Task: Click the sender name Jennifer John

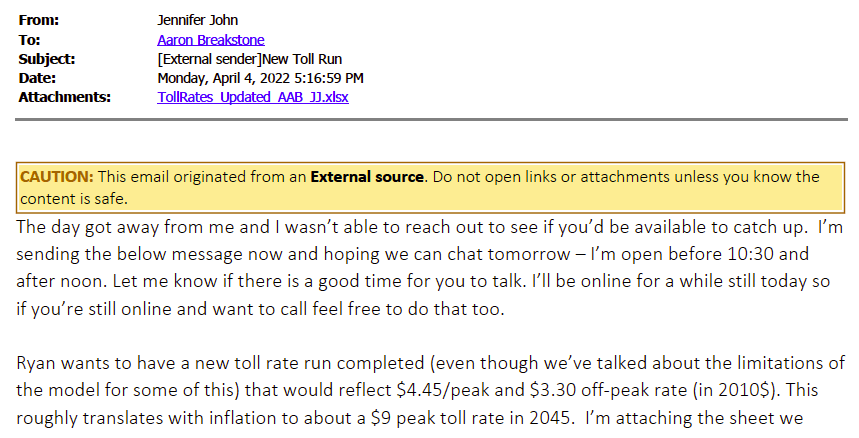Action: [196, 21]
